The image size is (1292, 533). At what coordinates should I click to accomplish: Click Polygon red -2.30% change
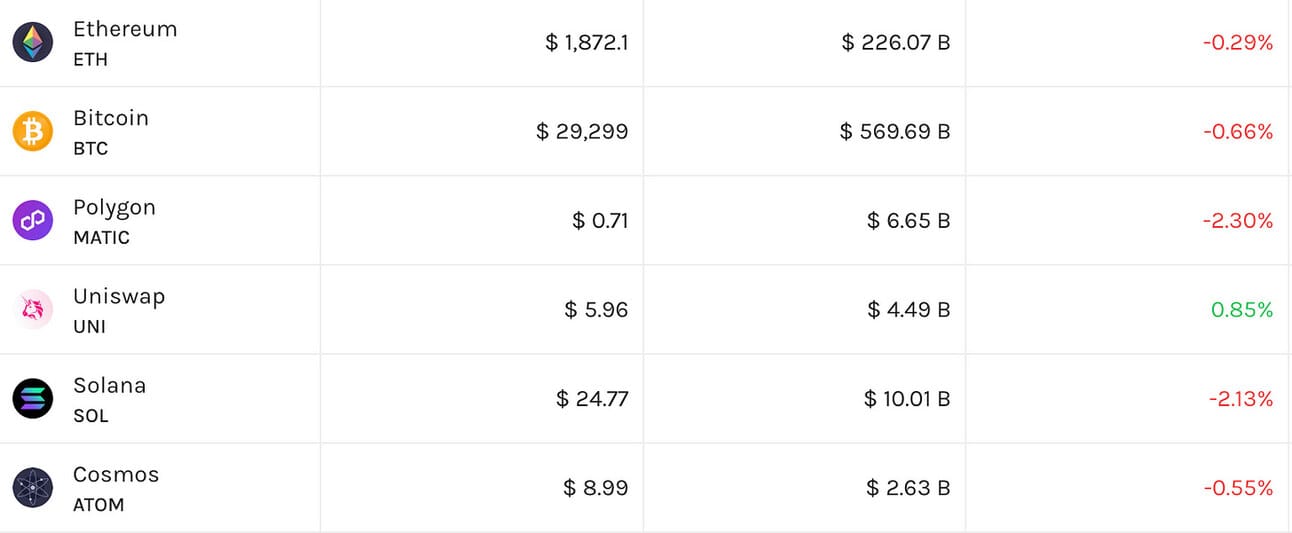click(1238, 221)
